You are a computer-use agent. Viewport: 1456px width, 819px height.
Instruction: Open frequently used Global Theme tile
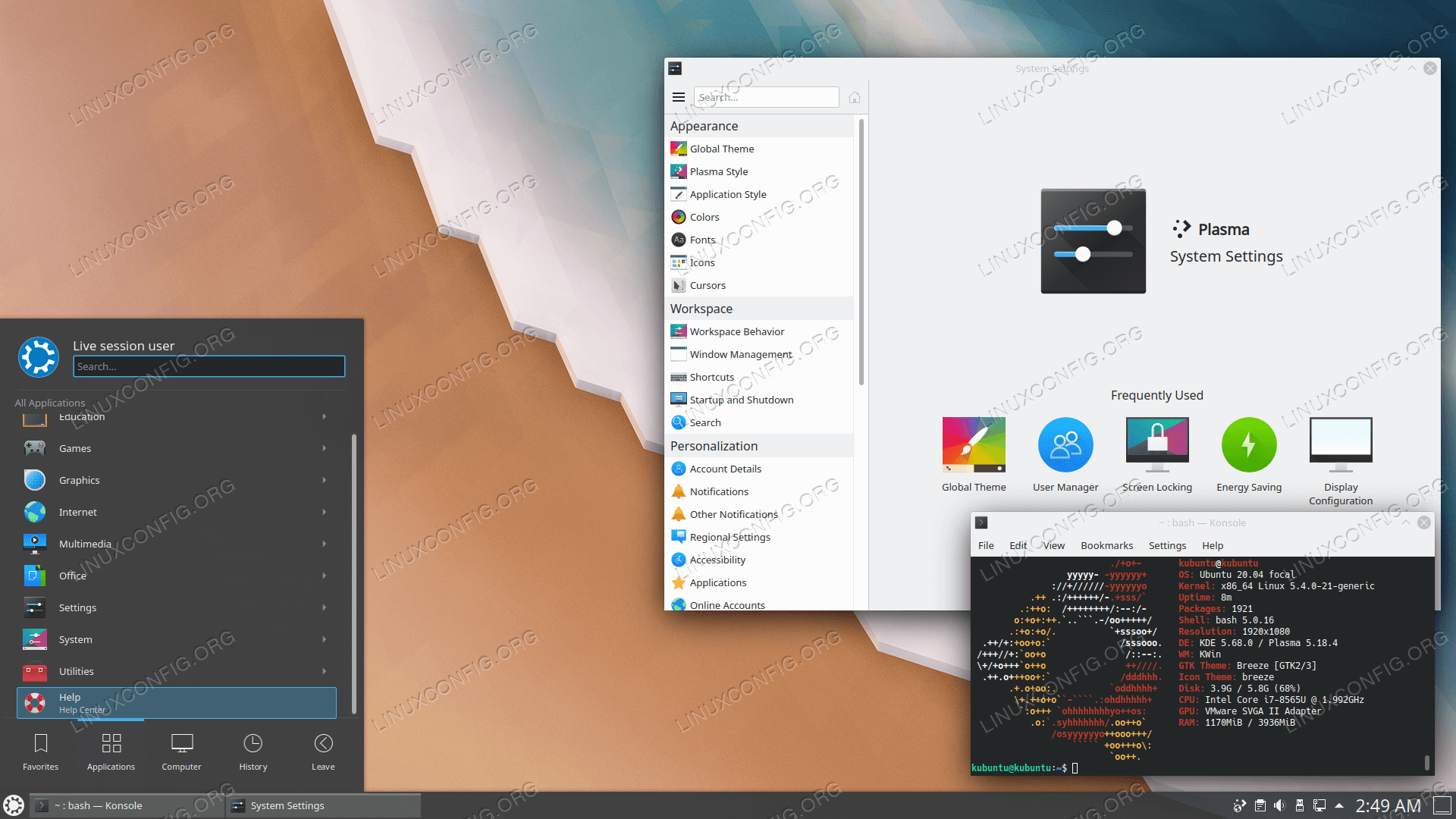point(974,454)
